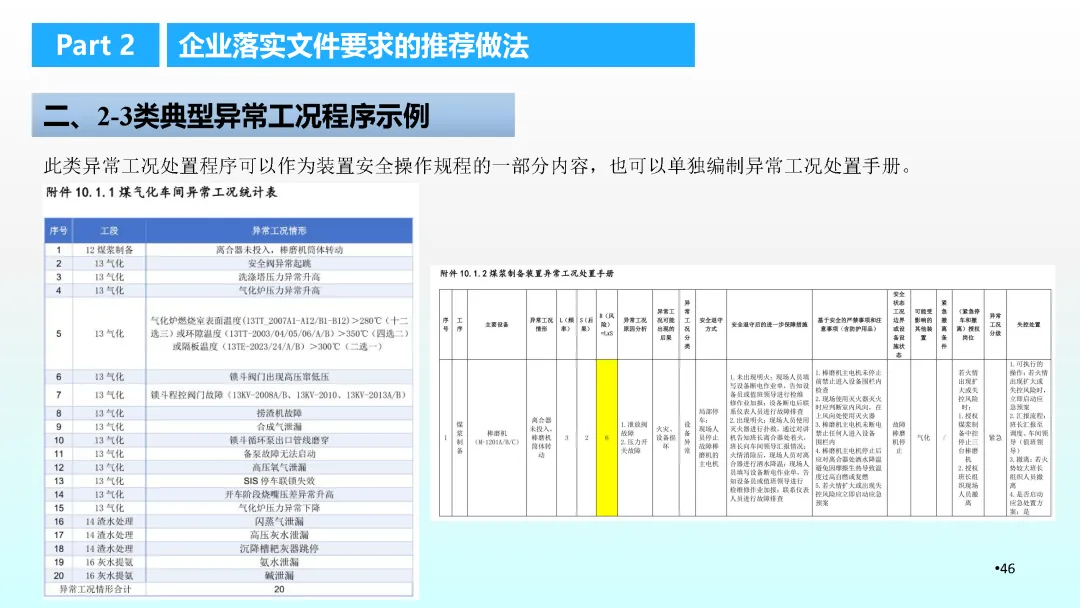Click the cell '备泵故障无法启动'
The image size is (1080, 608).
279,454
